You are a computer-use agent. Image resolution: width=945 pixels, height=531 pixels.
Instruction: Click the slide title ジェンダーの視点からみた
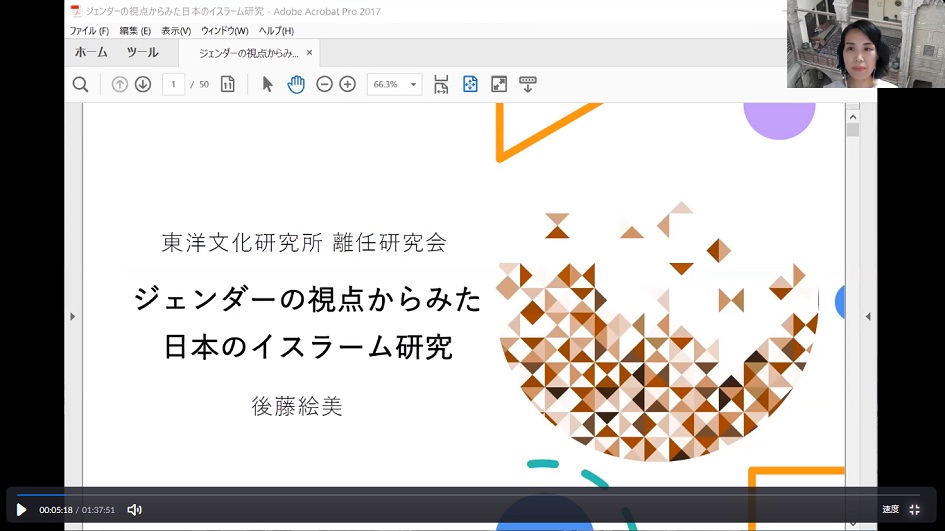(x=307, y=300)
